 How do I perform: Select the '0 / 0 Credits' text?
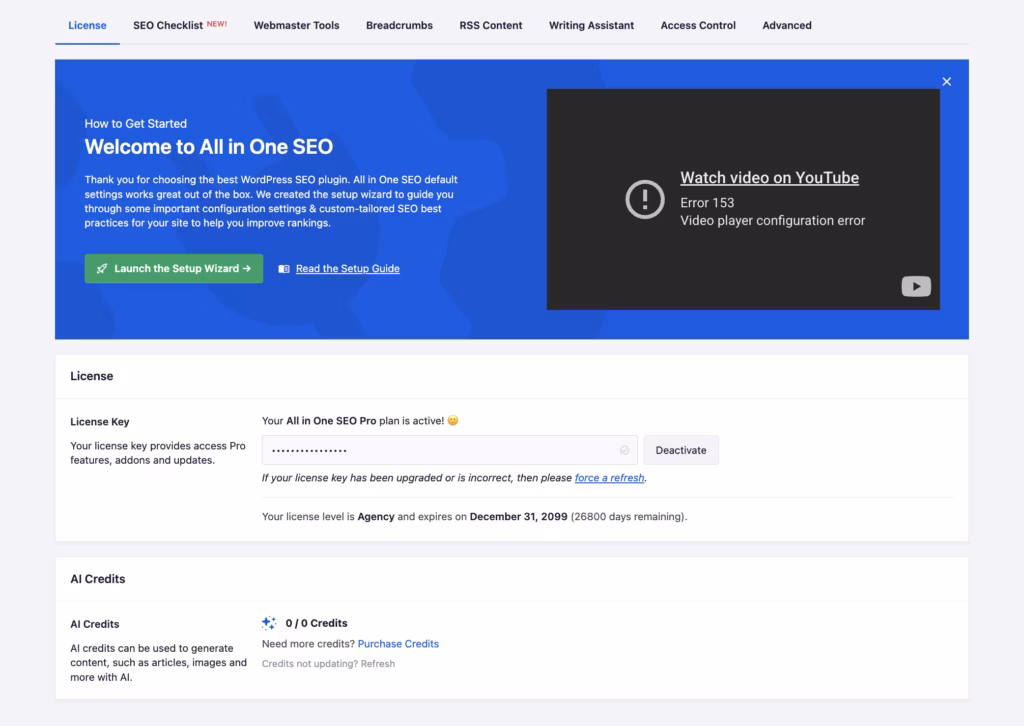[x=316, y=623]
